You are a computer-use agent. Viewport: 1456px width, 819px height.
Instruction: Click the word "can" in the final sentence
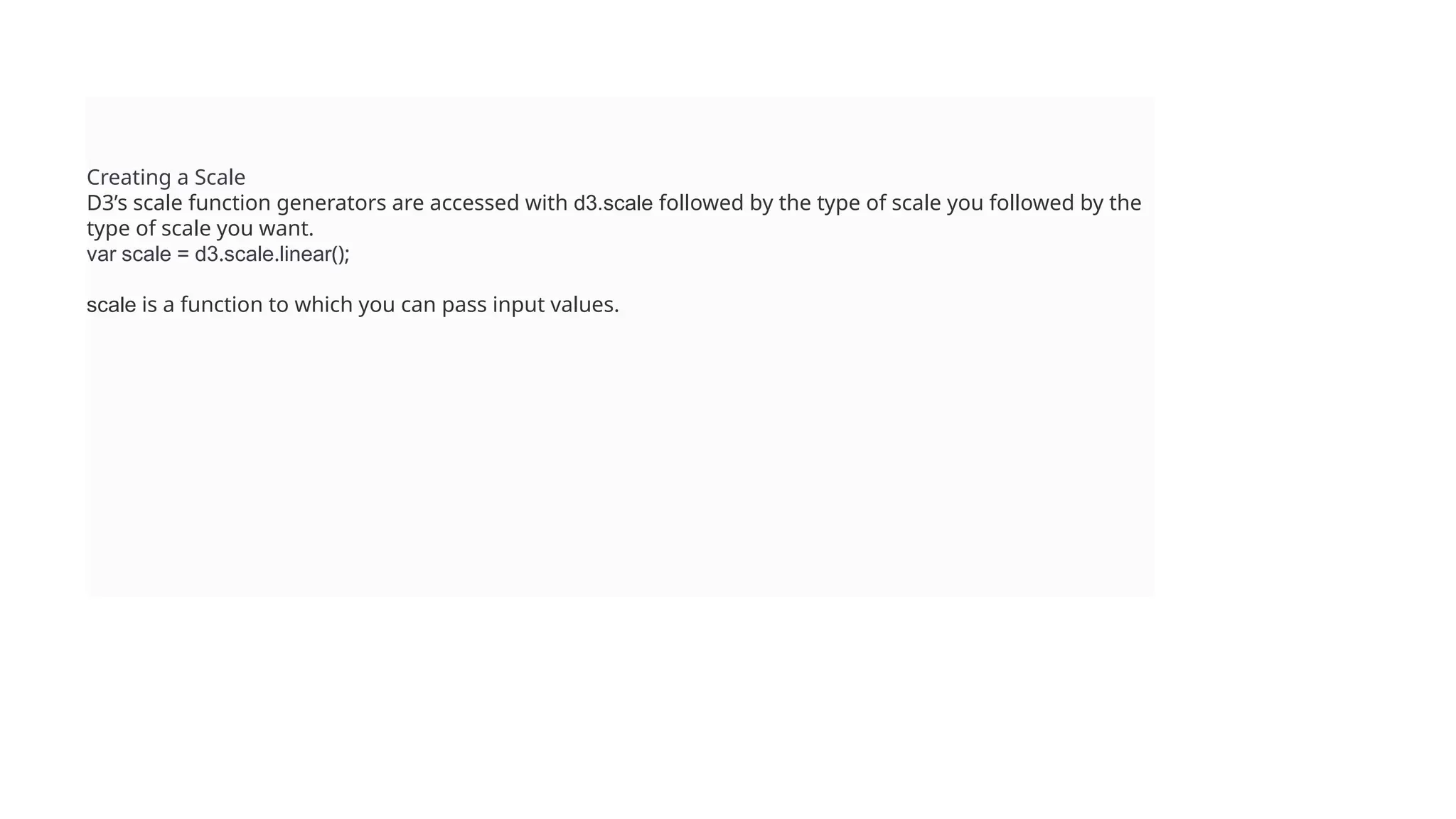click(x=418, y=305)
